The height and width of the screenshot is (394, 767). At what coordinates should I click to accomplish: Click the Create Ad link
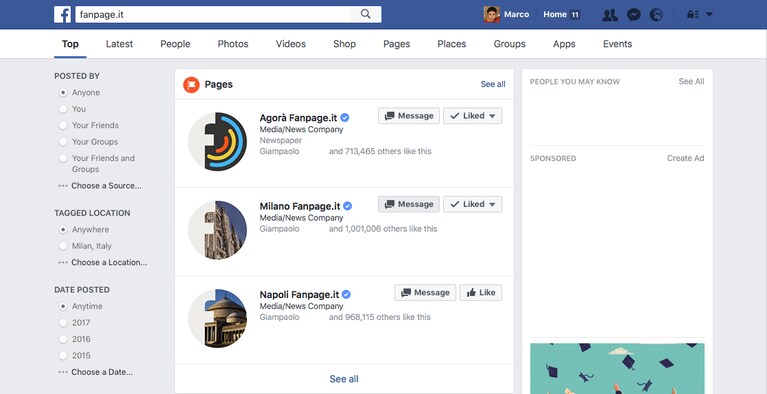coord(685,158)
